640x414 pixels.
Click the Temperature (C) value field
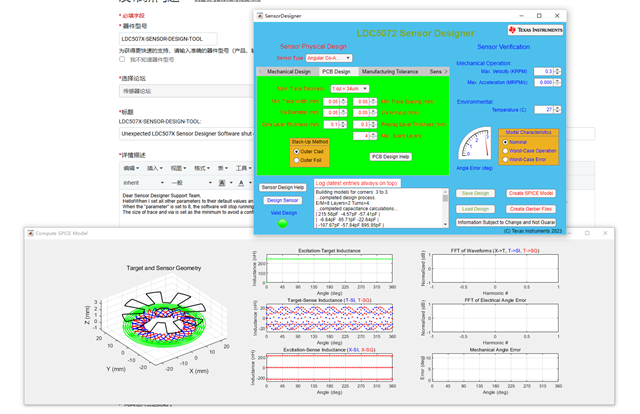[544, 110]
